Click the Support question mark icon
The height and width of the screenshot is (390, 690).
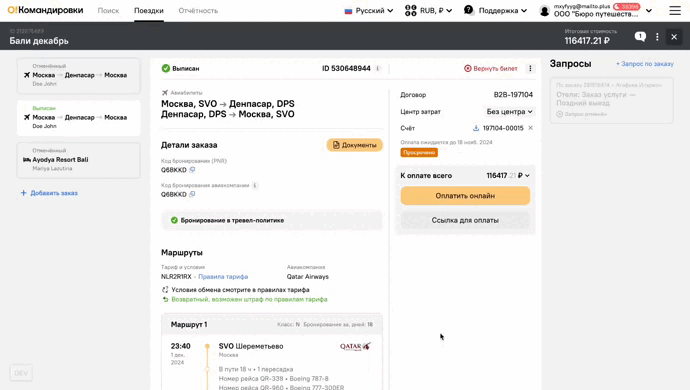(x=469, y=10)
